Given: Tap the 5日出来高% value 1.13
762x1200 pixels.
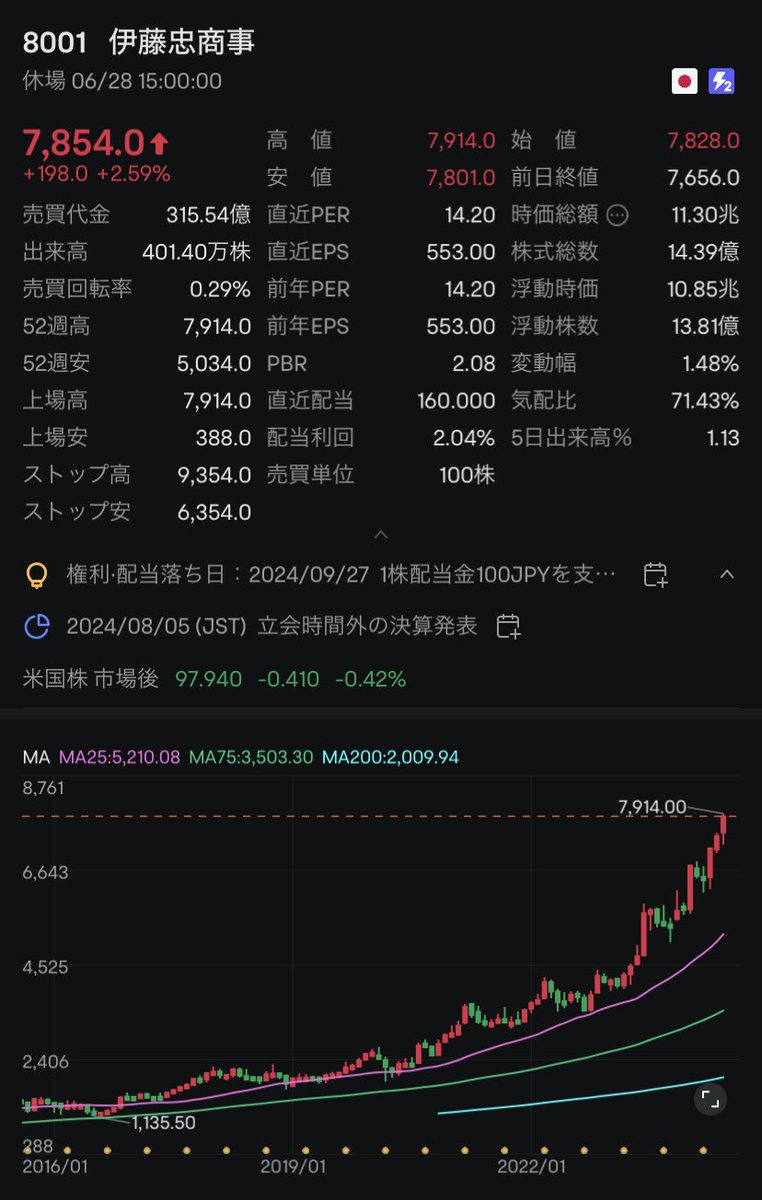Looking at the screenshot, I should pyautogui.click(x=722, y=438).
